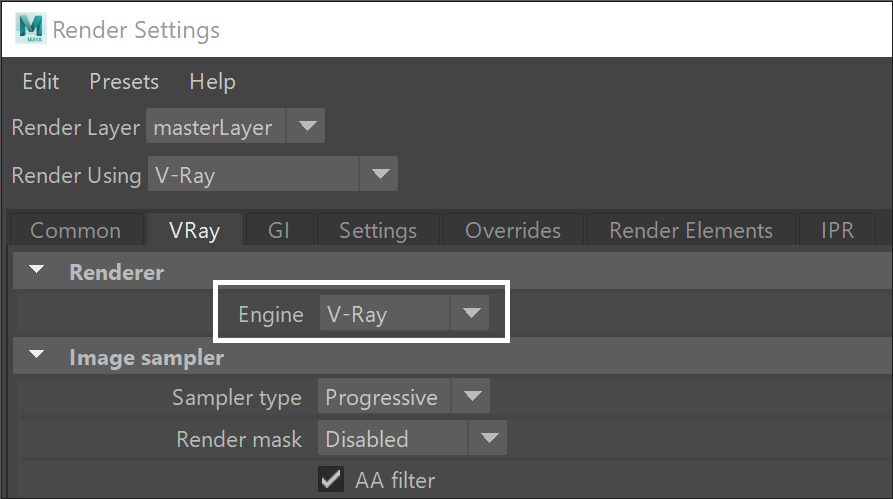Switch to the Common tab
The width and height of the screenshot is (893, 499).
tap(76, 230)
